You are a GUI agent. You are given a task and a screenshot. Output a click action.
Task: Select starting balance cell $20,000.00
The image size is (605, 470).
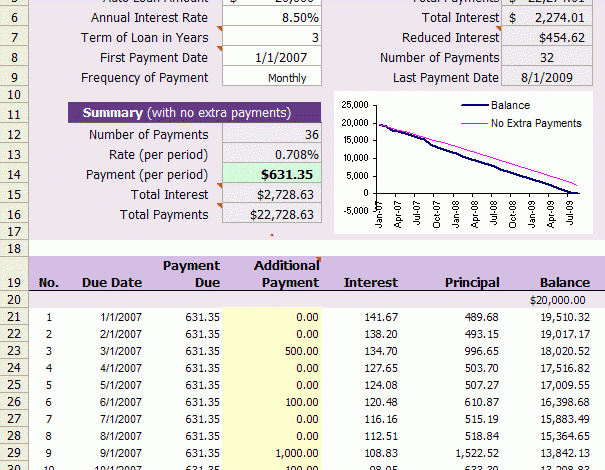pos(557,300)
